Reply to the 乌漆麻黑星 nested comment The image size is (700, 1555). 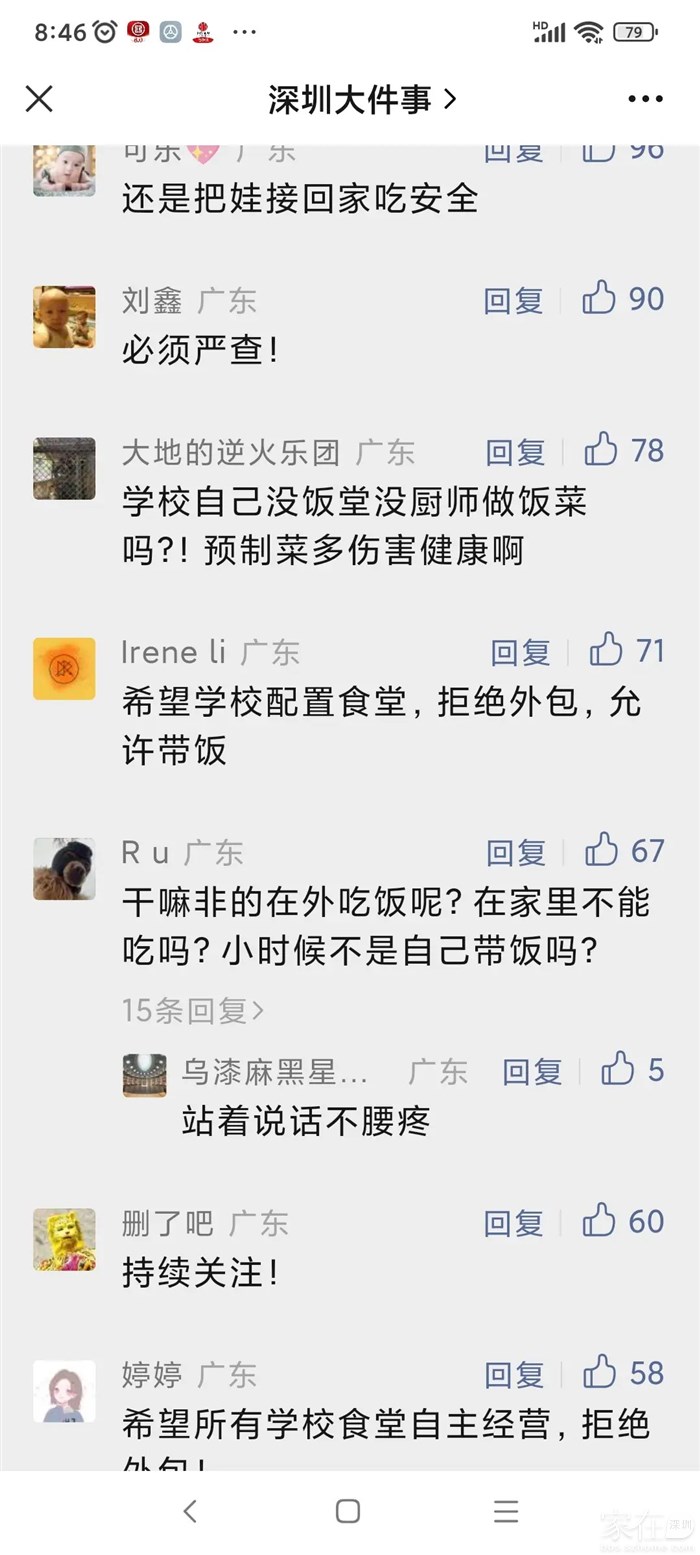click(x=532, y=1071)
